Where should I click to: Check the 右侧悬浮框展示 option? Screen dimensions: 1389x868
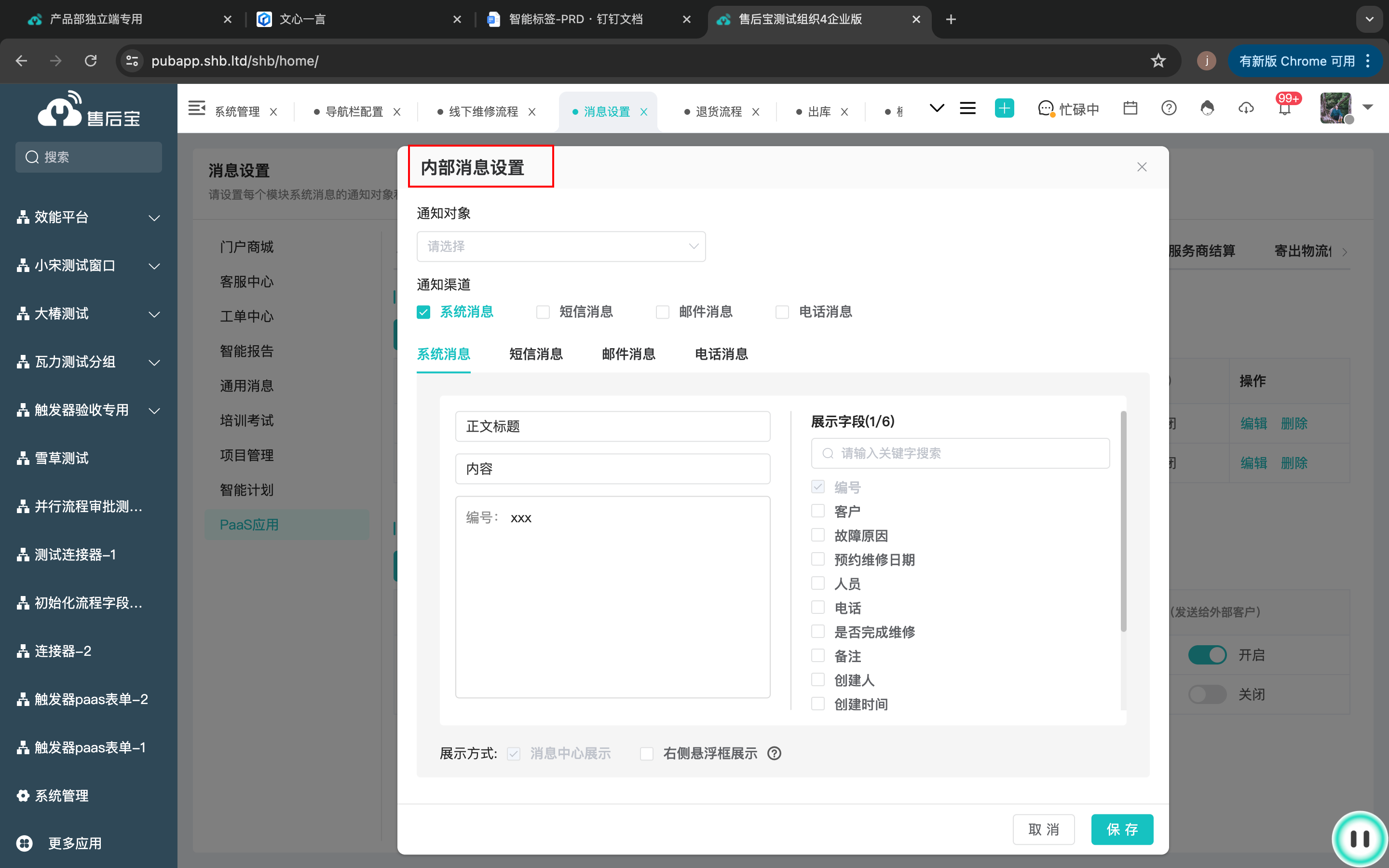point(647,754)
